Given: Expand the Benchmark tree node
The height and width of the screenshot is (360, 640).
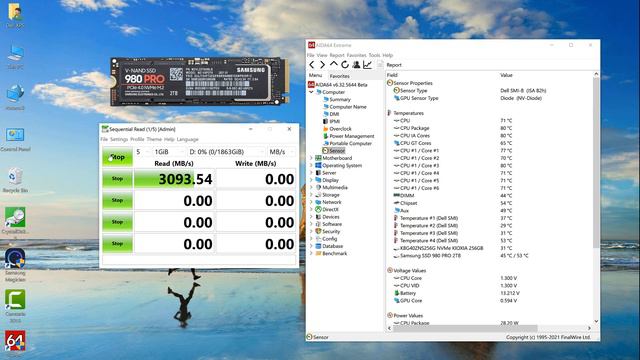Looking at the screenshot, I should 311,253.
